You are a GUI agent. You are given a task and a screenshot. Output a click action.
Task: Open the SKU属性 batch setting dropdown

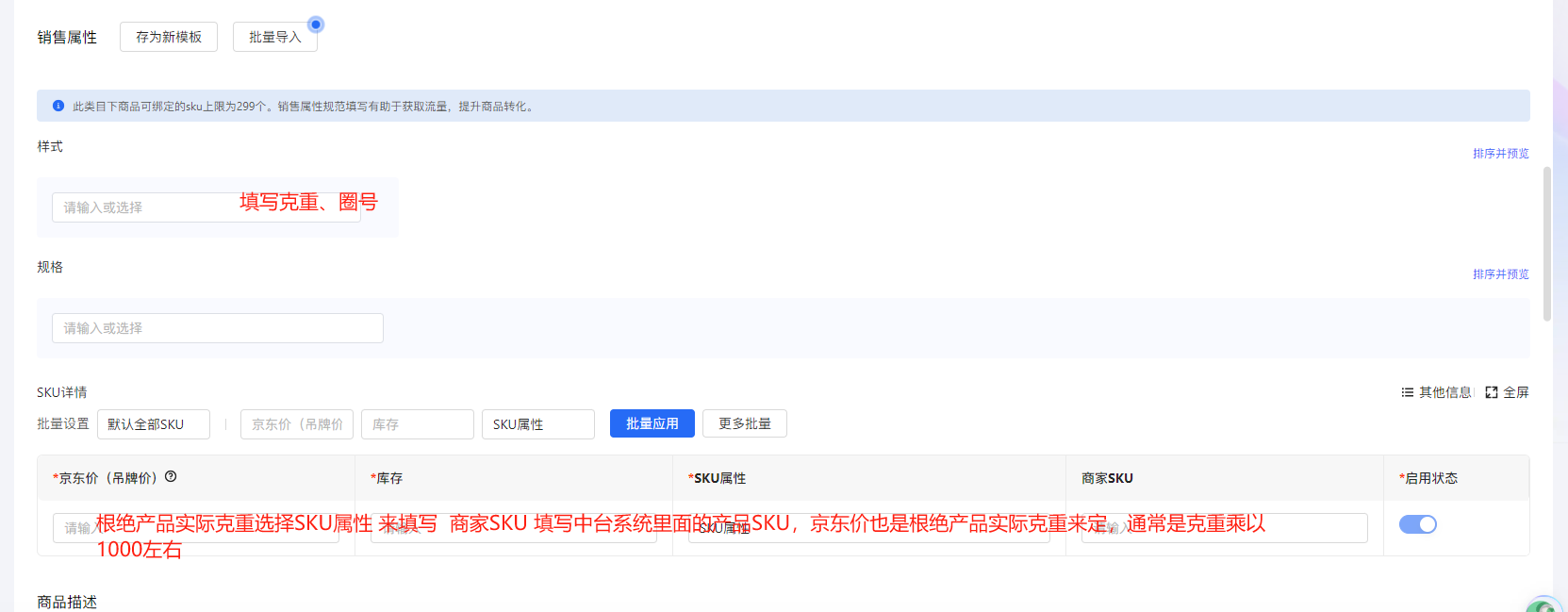[x=537, y=424]
